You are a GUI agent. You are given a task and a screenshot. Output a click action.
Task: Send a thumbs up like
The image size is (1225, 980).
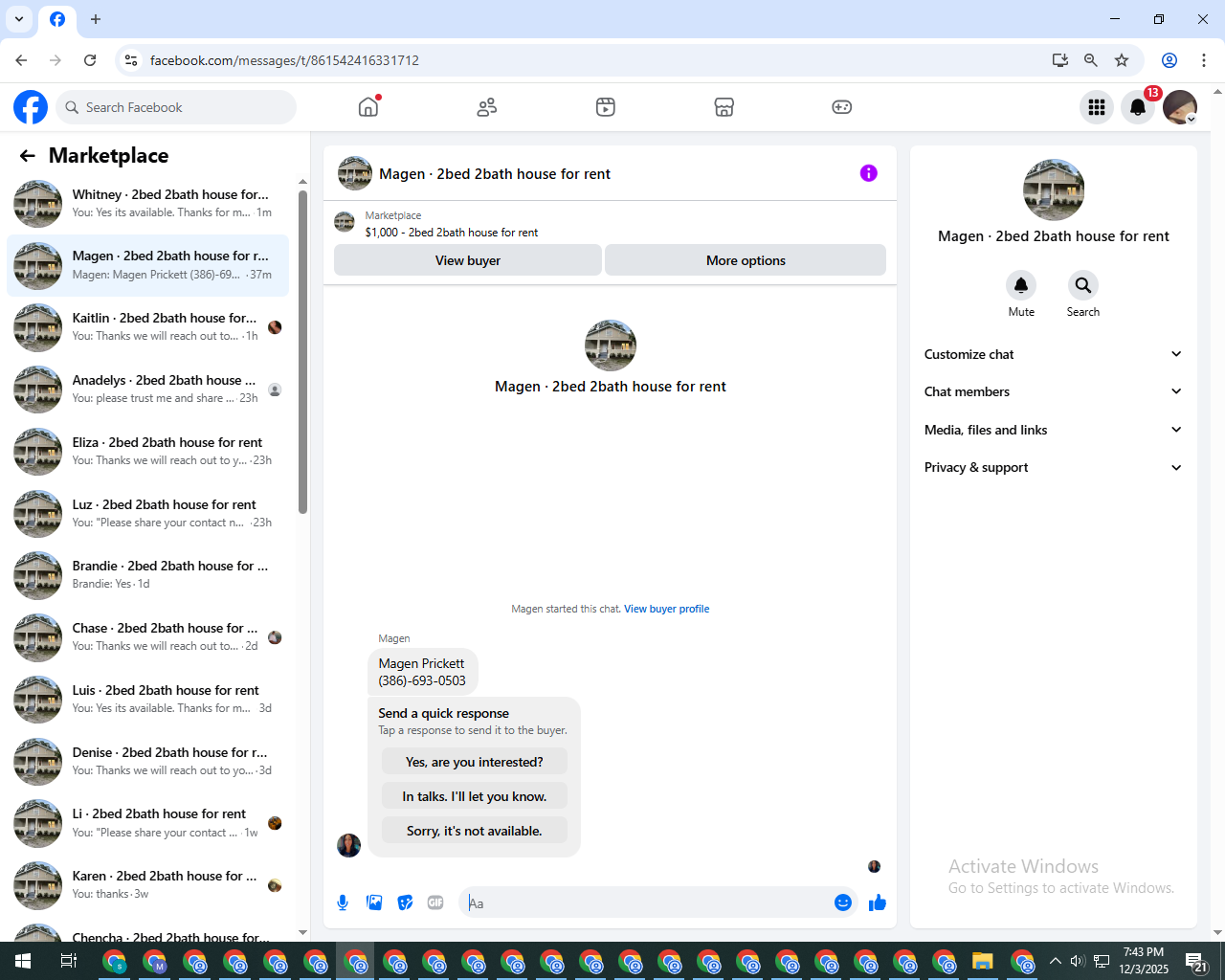click(878, 902)
